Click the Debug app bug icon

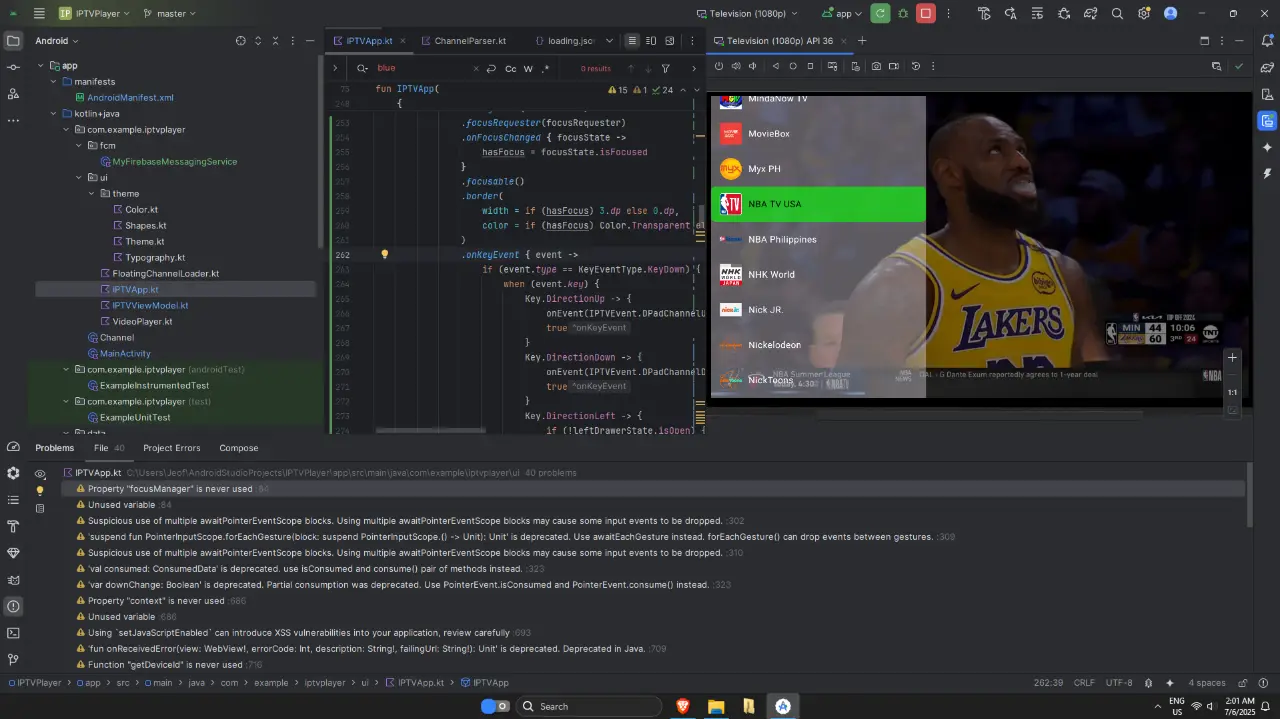click(x=903, y=13)
